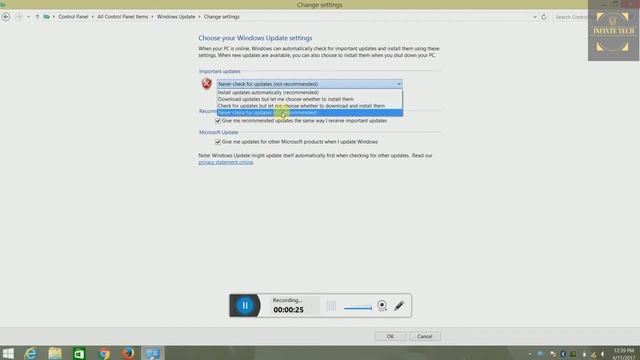640x360 pixels.
Task: Click the Cancel button
Action: [x=424, y=336]
